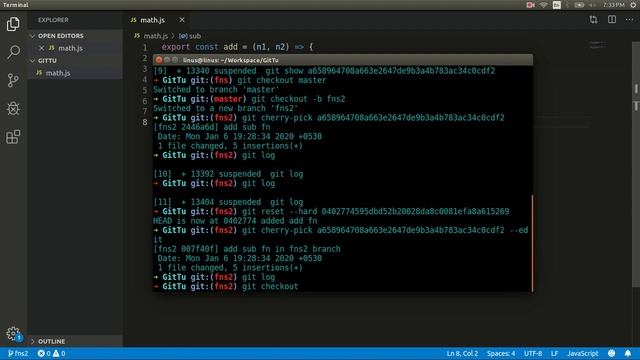
Task: Close the terminal window with red button
Action: click(159, 60)
